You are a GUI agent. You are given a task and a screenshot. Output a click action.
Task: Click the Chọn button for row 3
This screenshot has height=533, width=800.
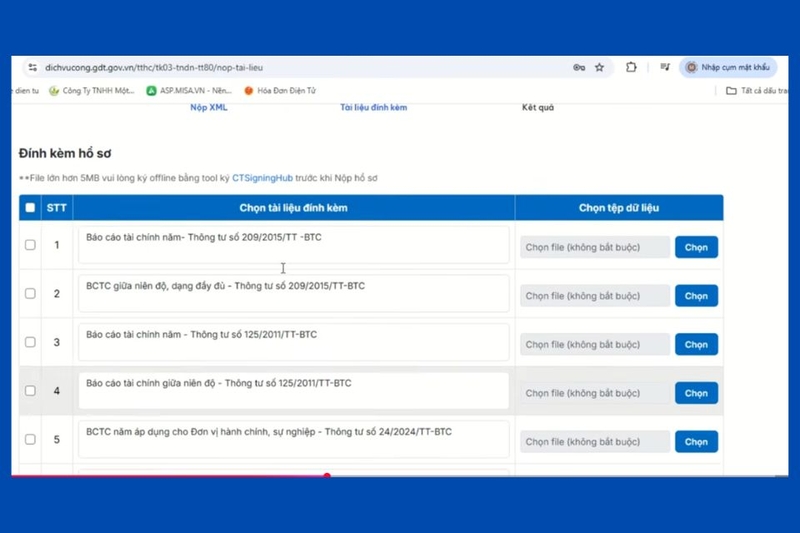pyautogui.click(x=696, y=344)
